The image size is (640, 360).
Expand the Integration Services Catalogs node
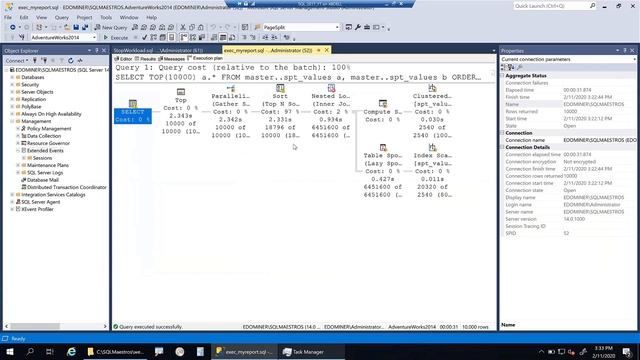click(12, 195)
